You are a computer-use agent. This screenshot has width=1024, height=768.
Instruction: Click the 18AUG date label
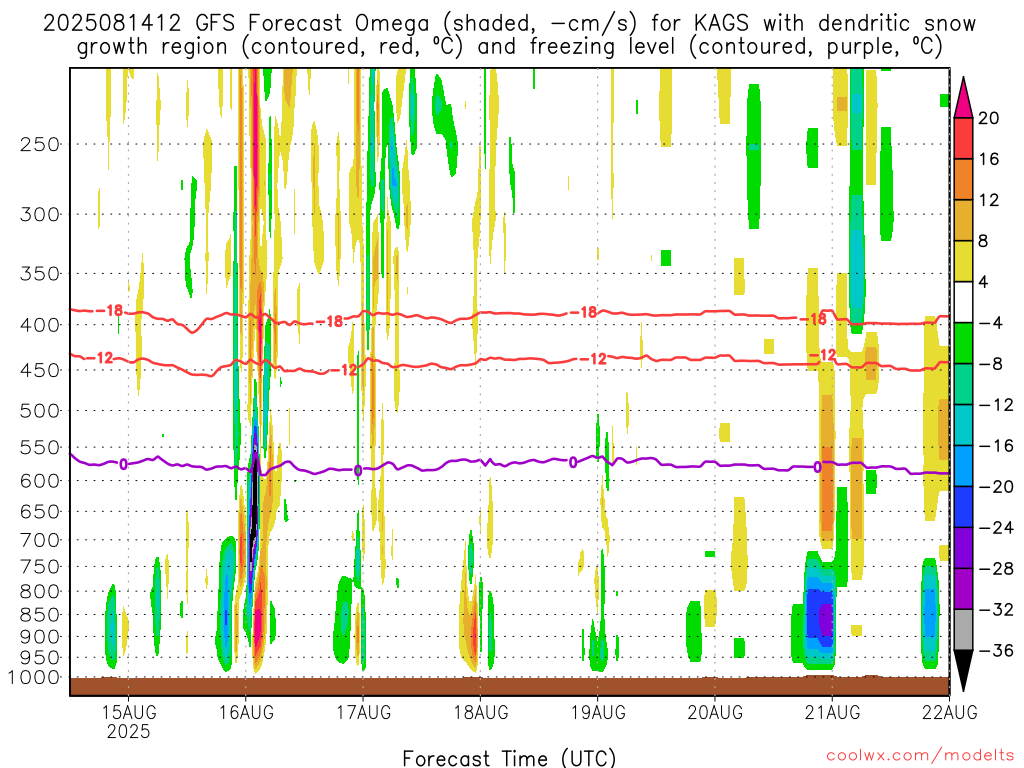point(481,712)
